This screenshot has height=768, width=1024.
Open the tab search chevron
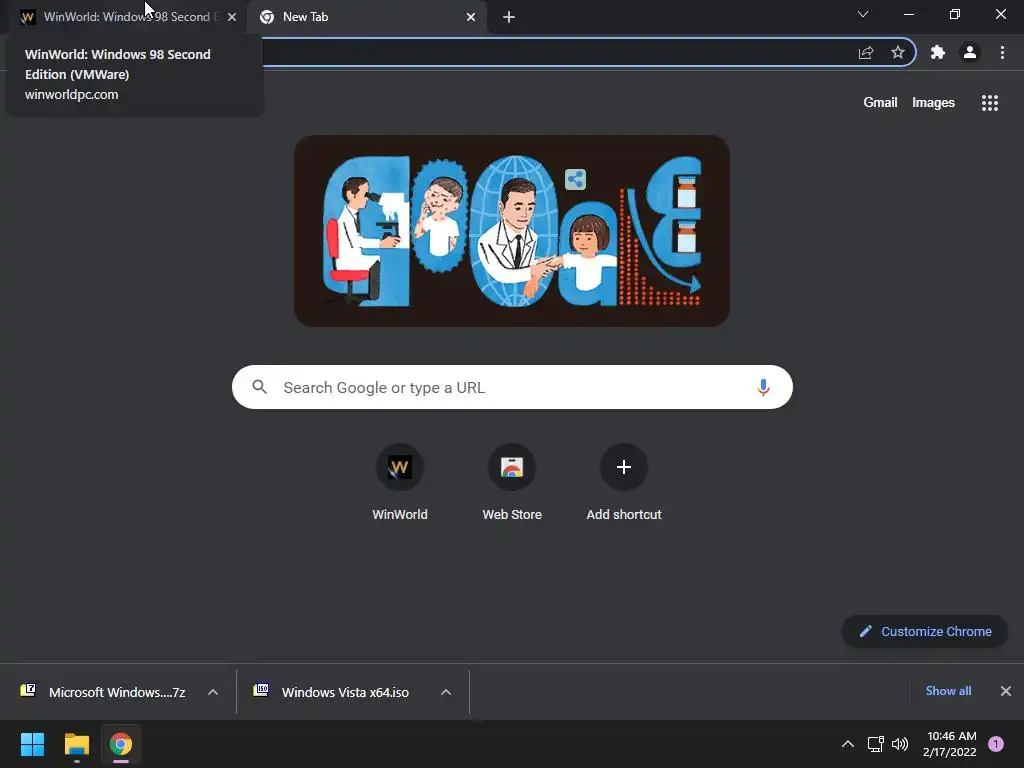point(863,14)
